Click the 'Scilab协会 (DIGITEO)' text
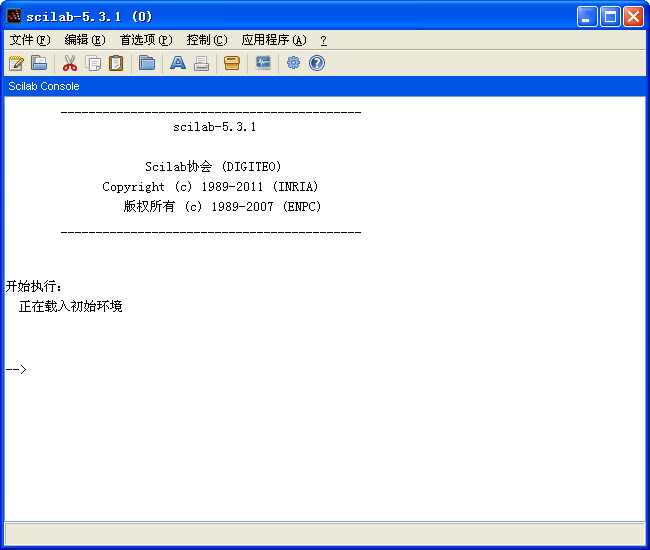The height and width of the screenshot is (550, 650). 213,167
